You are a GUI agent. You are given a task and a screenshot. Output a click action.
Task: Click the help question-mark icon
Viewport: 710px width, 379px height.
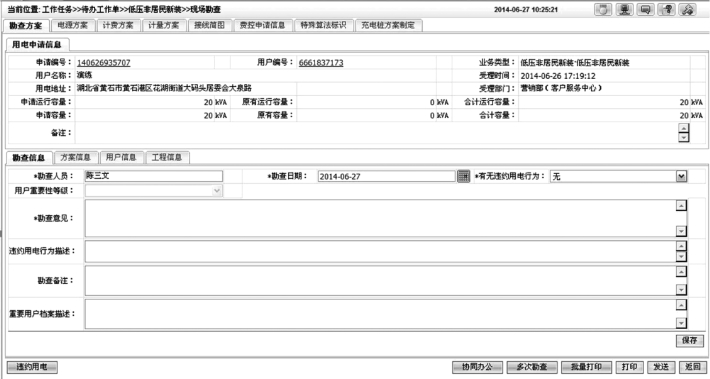click(667, 10)
